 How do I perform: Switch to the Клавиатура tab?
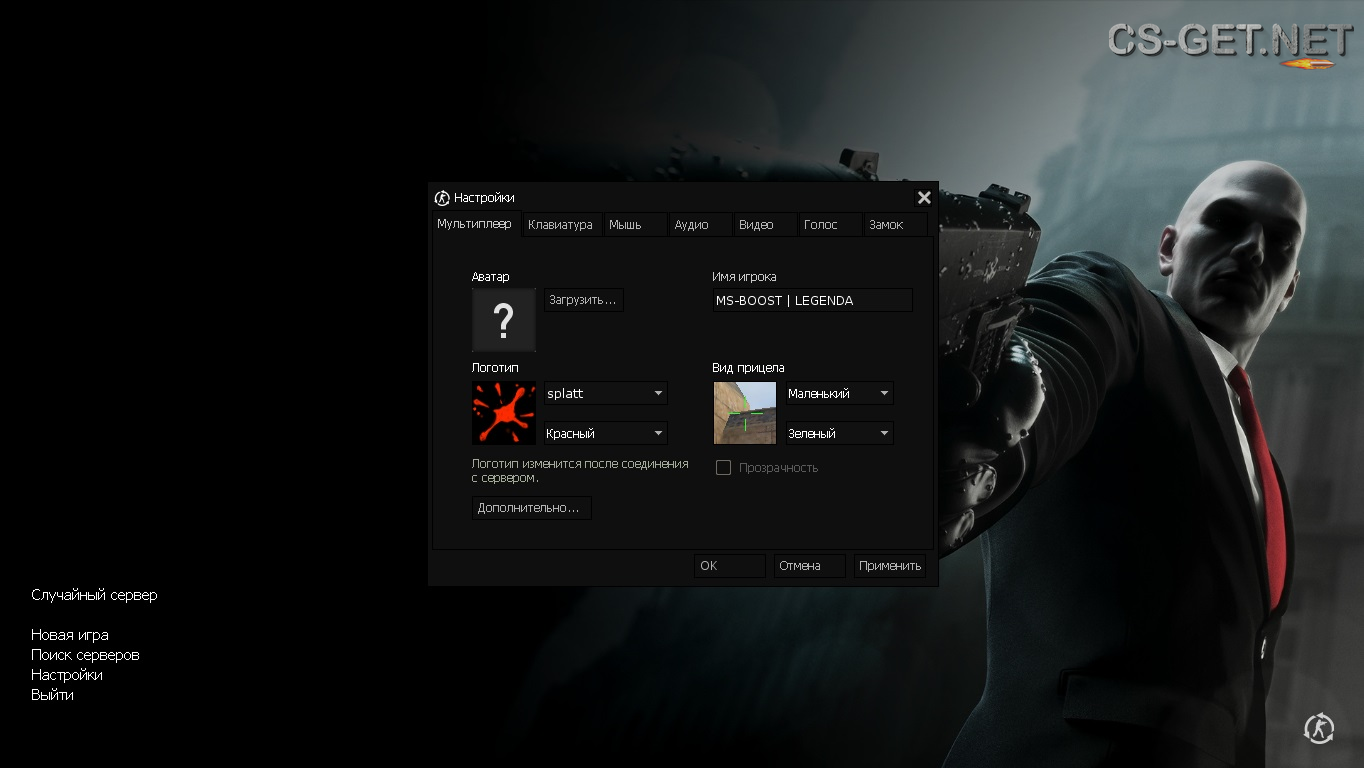point(560,225)
